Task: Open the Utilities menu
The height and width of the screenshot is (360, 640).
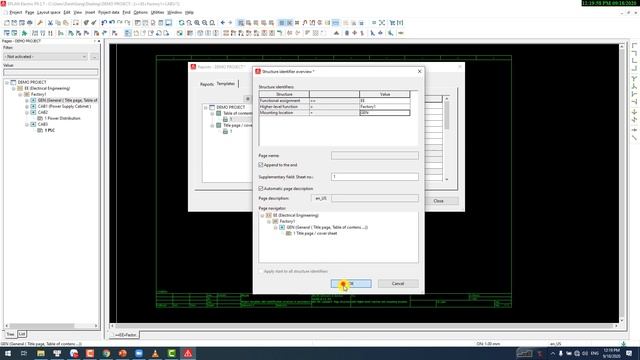Action: [x=157, y=13]
